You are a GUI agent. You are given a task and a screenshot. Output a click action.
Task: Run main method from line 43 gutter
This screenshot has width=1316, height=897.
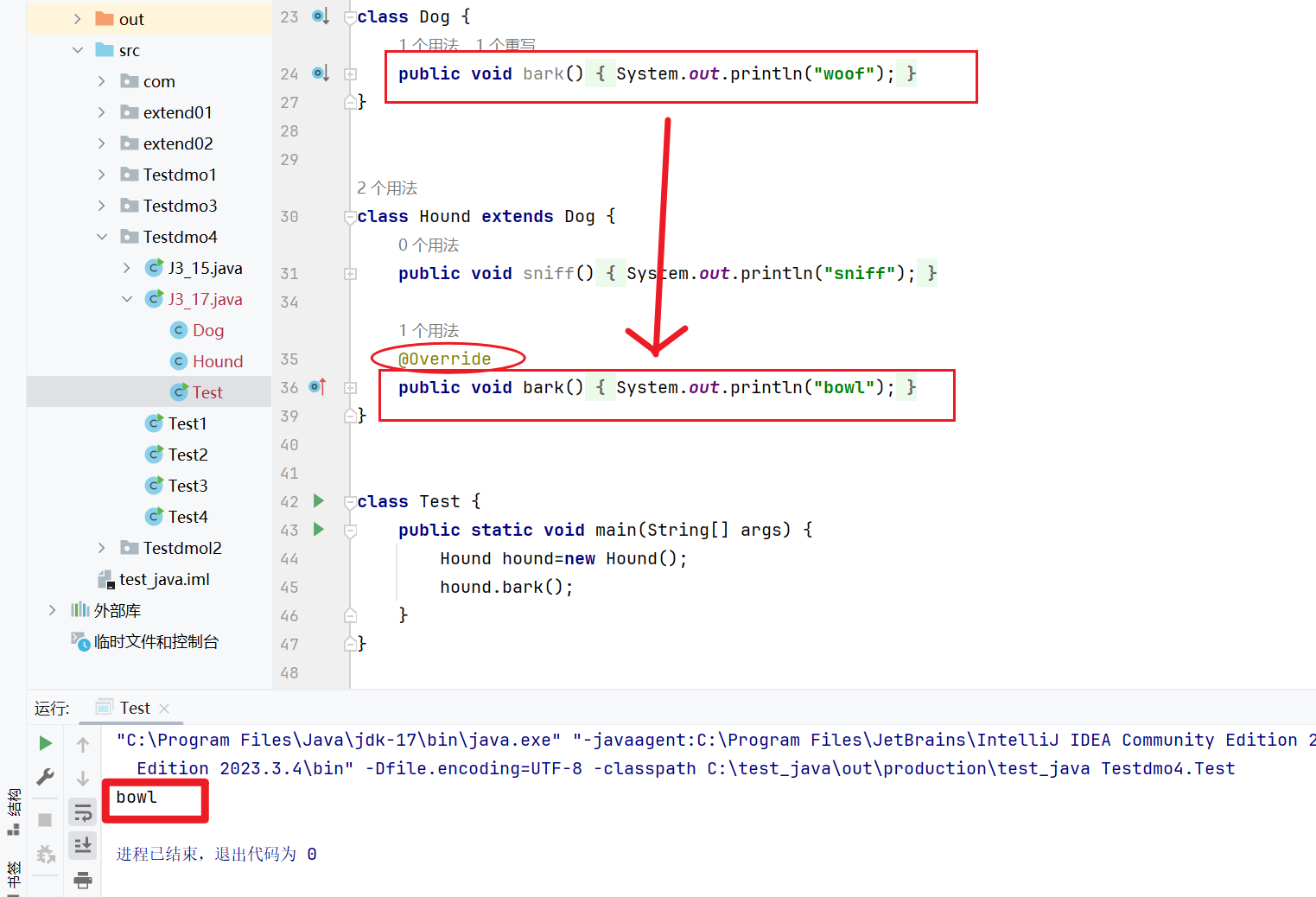pyautogui.click(x=319, y=530)
